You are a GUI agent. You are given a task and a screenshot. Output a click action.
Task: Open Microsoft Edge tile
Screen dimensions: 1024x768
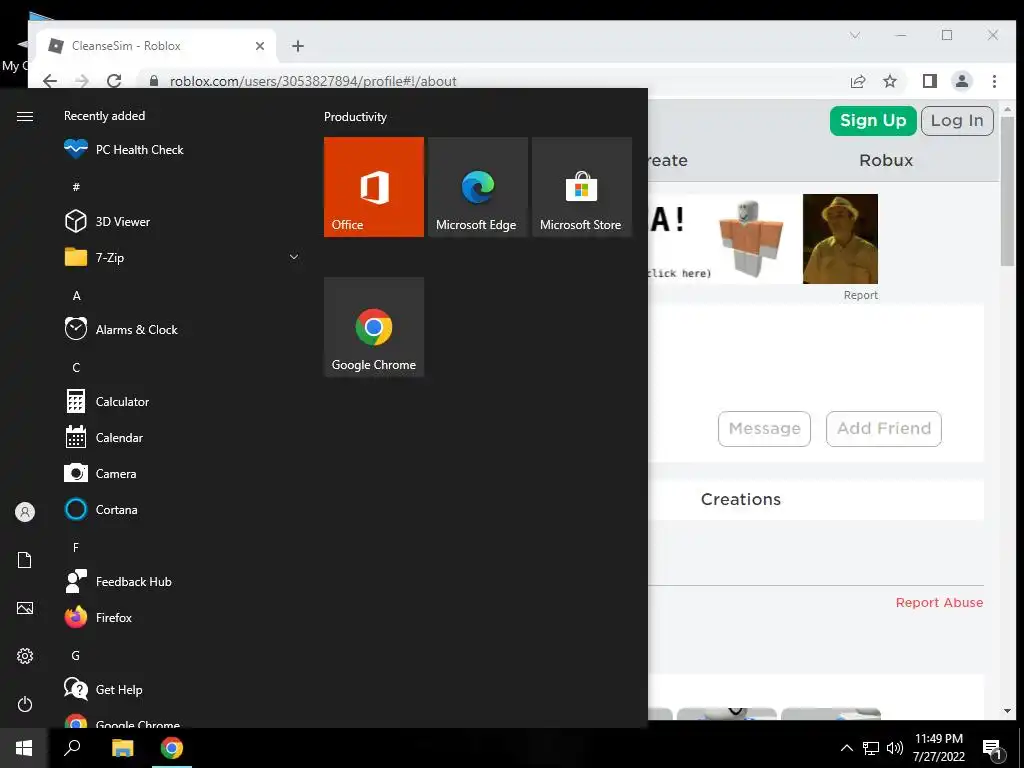[x=477, y=187]
